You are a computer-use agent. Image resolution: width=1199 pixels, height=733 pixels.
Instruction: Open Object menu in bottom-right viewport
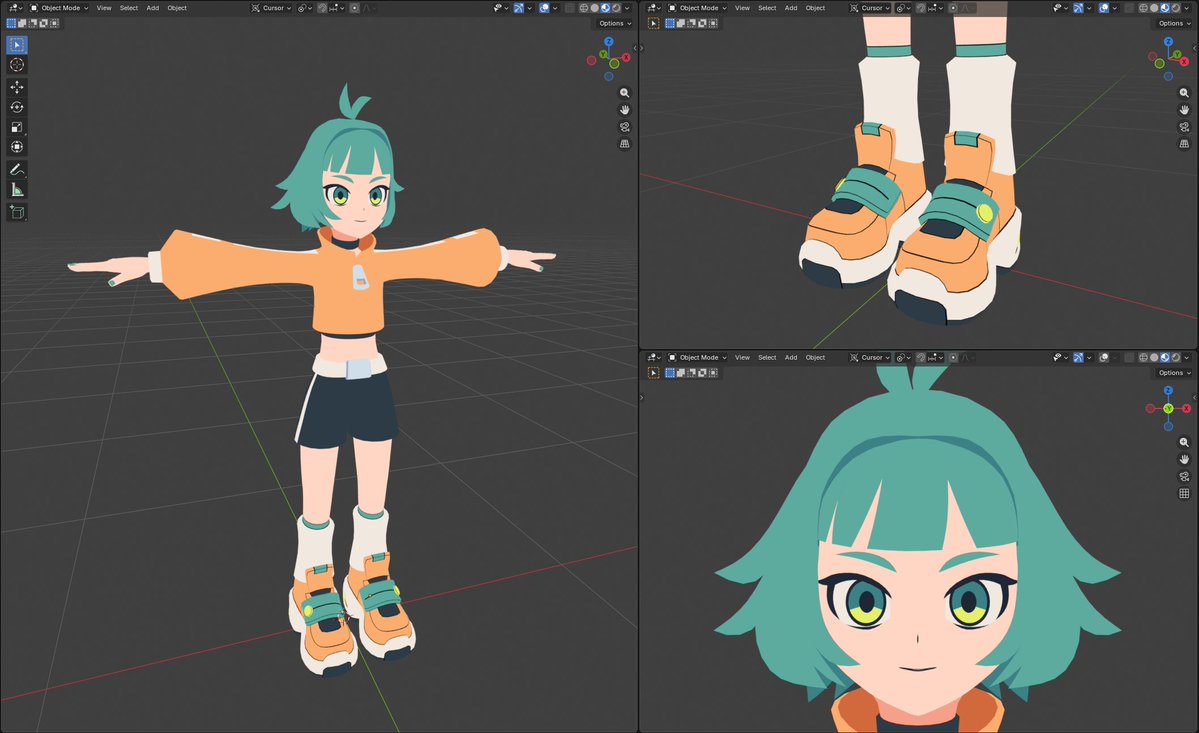815,357
